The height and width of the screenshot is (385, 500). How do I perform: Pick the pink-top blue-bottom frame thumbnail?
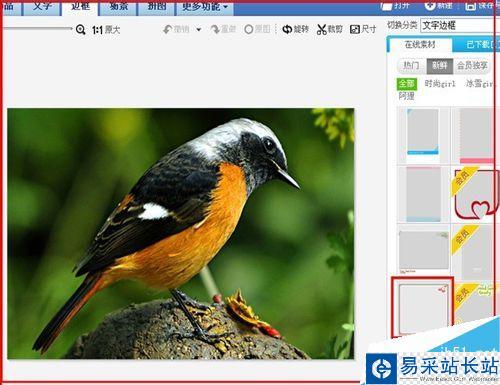pyautogui.click(x=423, y=195)
